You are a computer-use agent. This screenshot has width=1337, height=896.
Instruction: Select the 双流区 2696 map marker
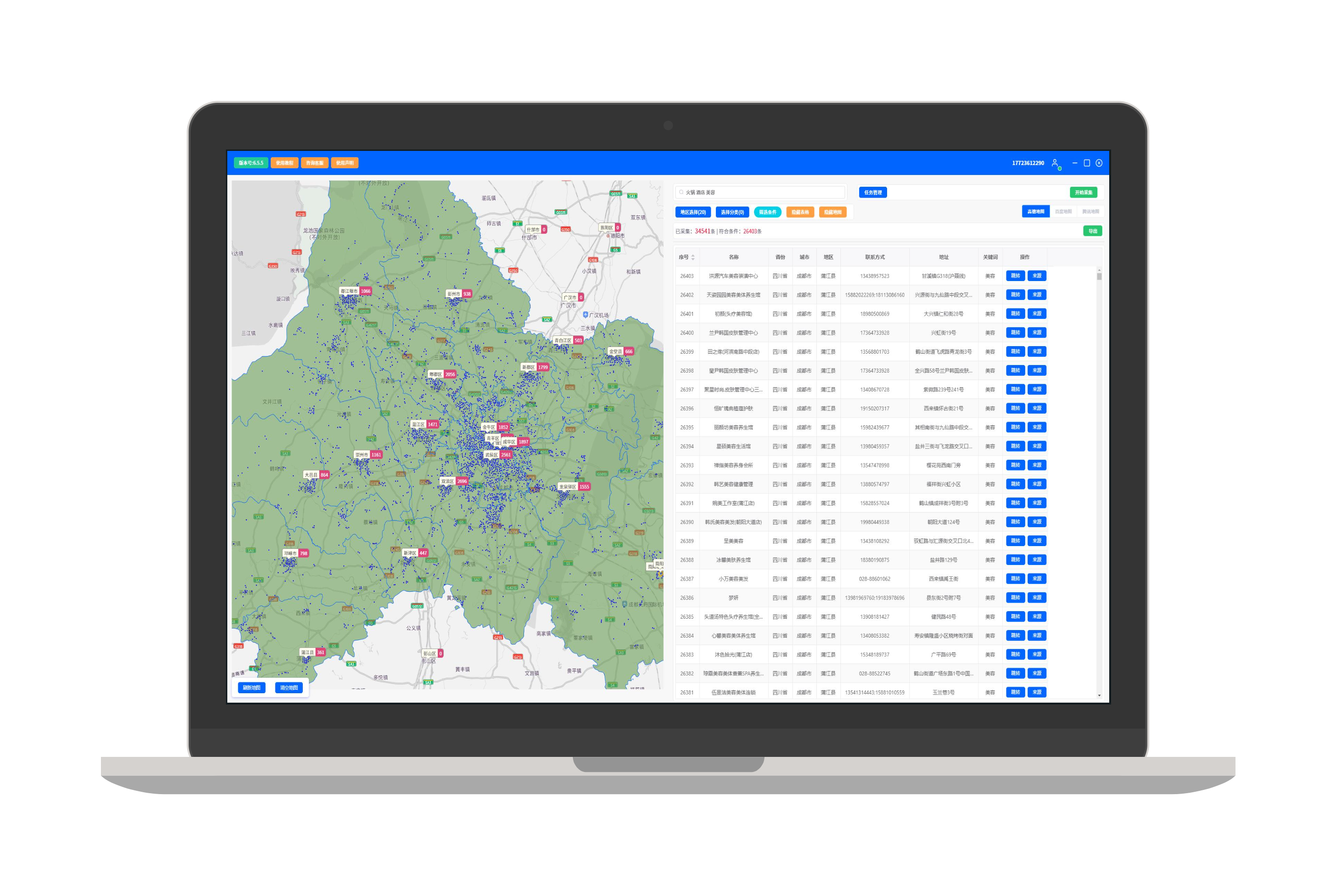[454, 481]
